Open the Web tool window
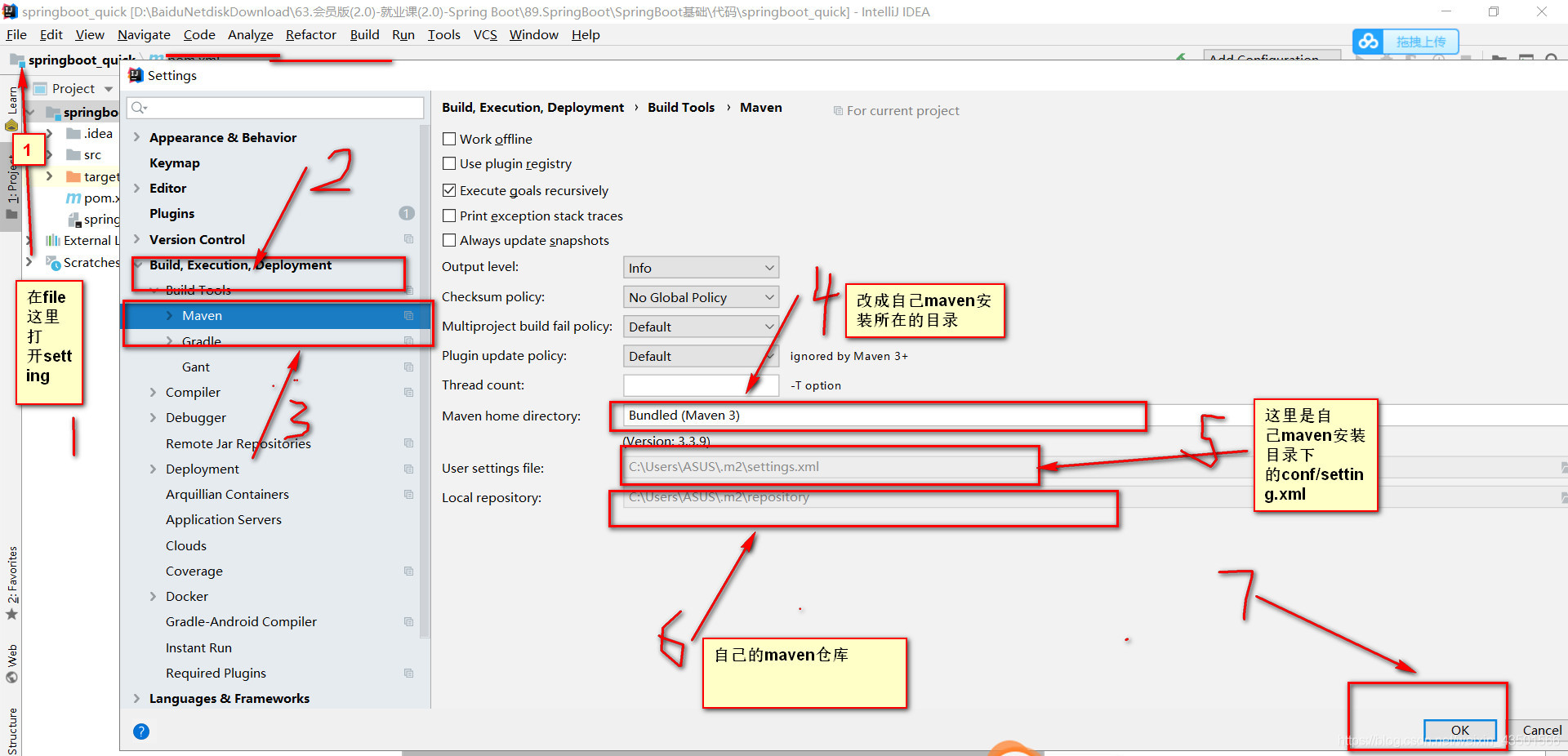 (12, 665)
